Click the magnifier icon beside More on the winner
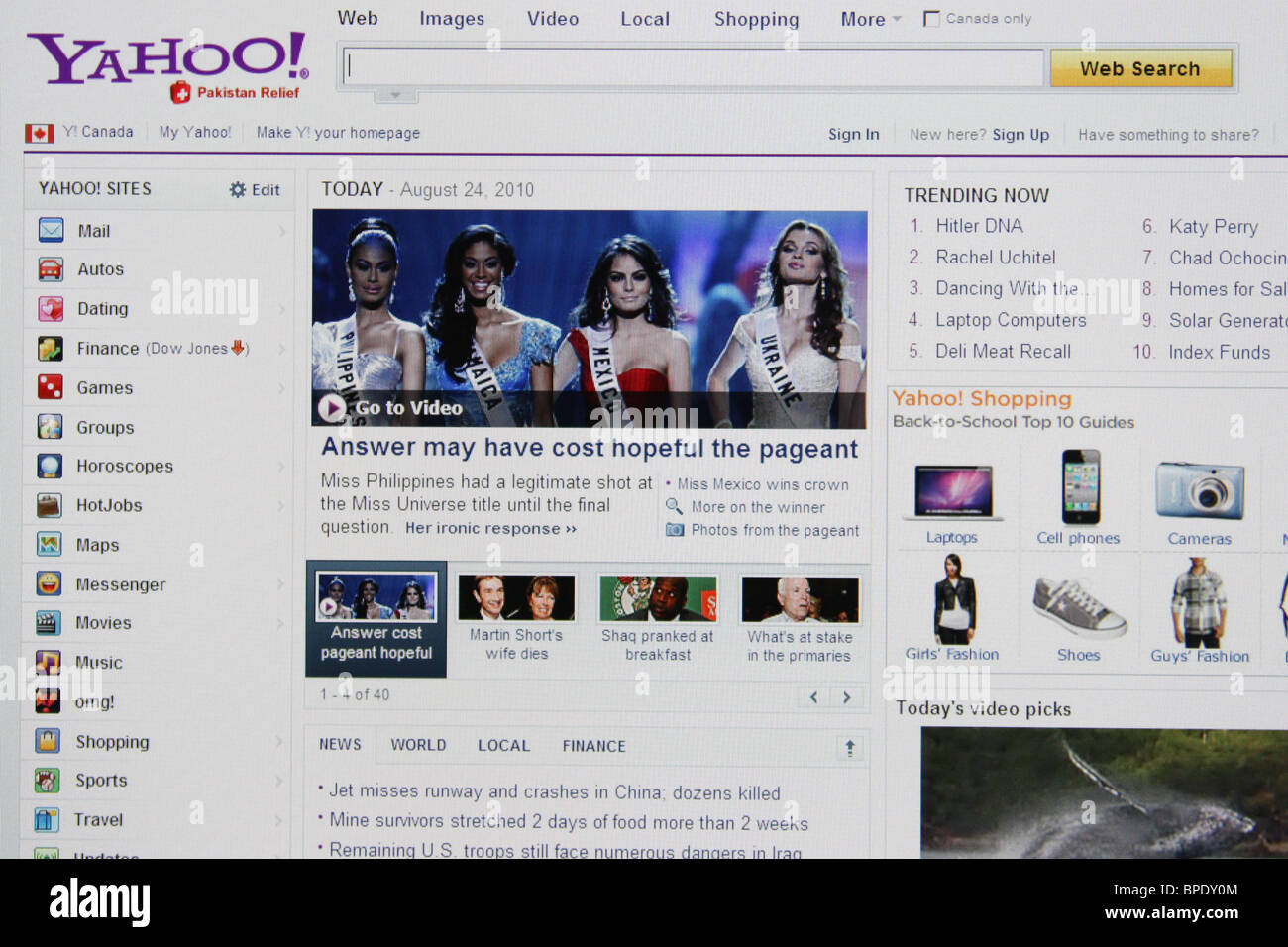 [x=674, y=506]
